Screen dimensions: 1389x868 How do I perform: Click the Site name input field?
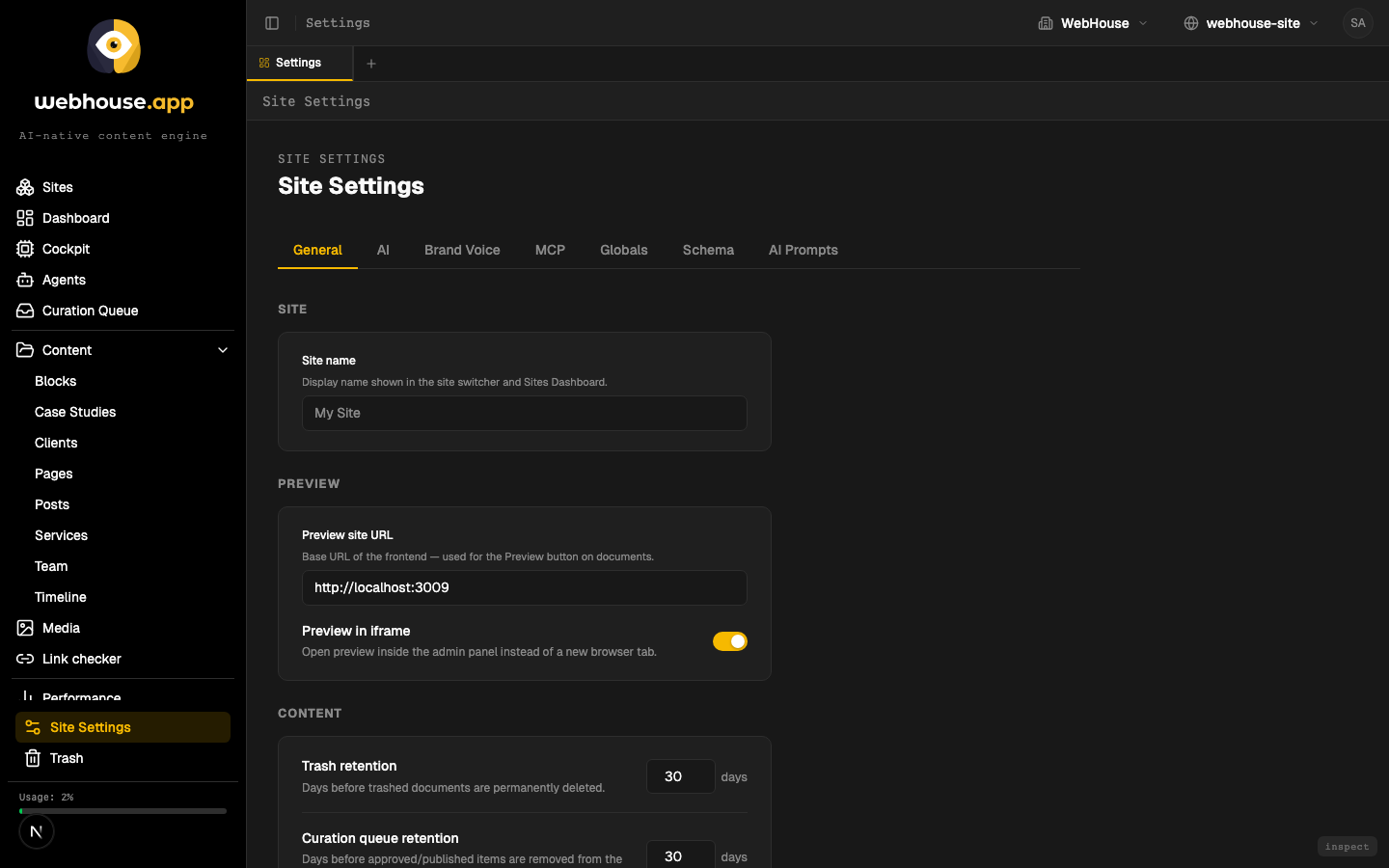click(525, 413)
